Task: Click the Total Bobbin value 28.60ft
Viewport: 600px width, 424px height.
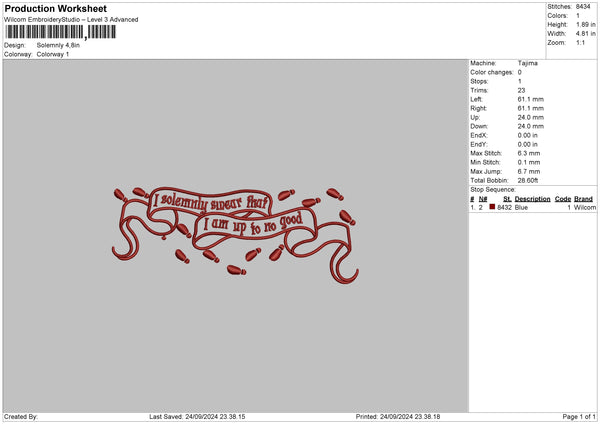Action: tap(528, 180)
